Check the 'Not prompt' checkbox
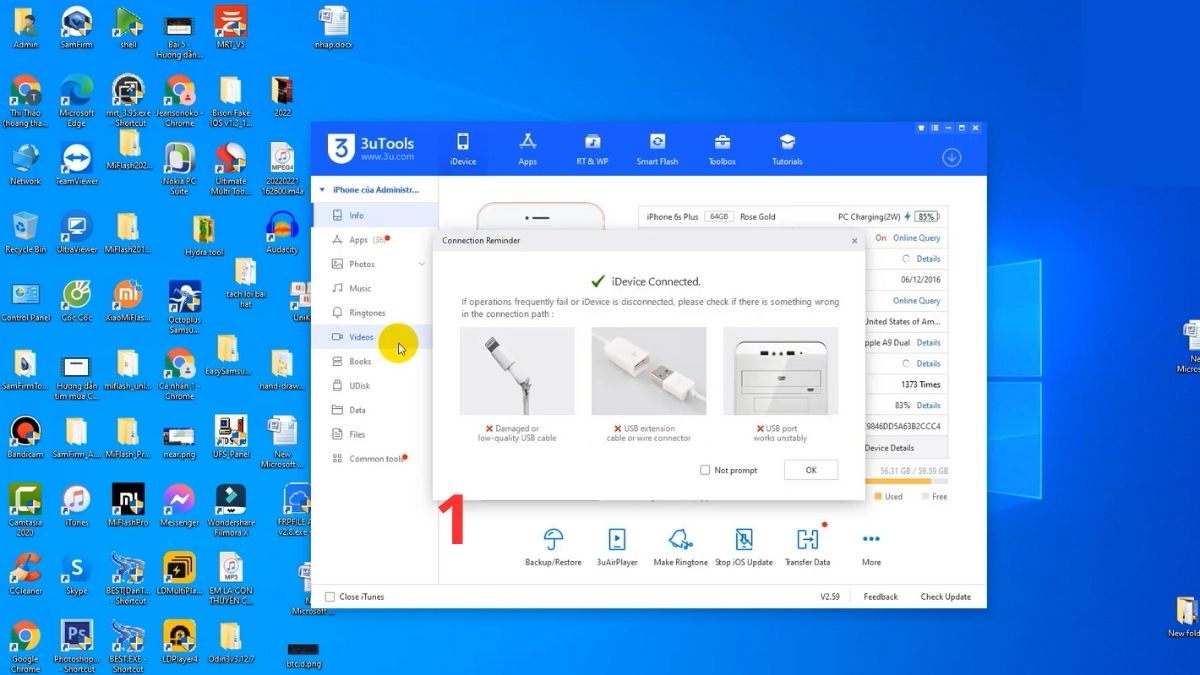1200x675 pixels. tap(706, 470)
